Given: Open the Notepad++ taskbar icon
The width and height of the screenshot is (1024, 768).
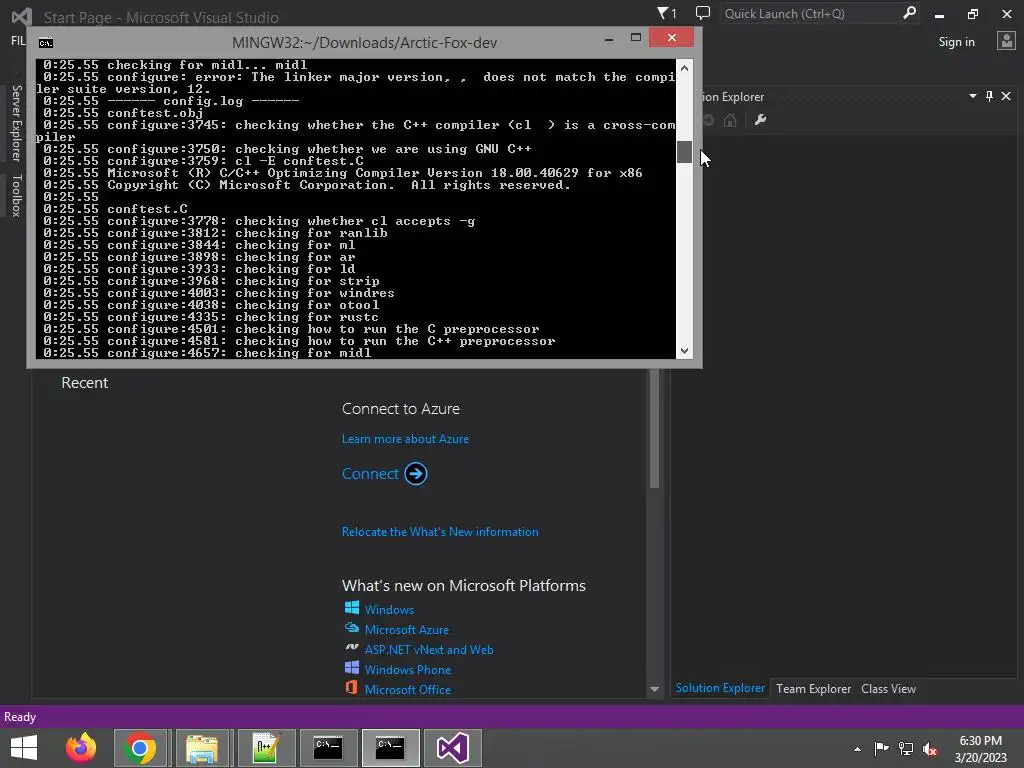Looking at the screenshot, I should (266, 748).
